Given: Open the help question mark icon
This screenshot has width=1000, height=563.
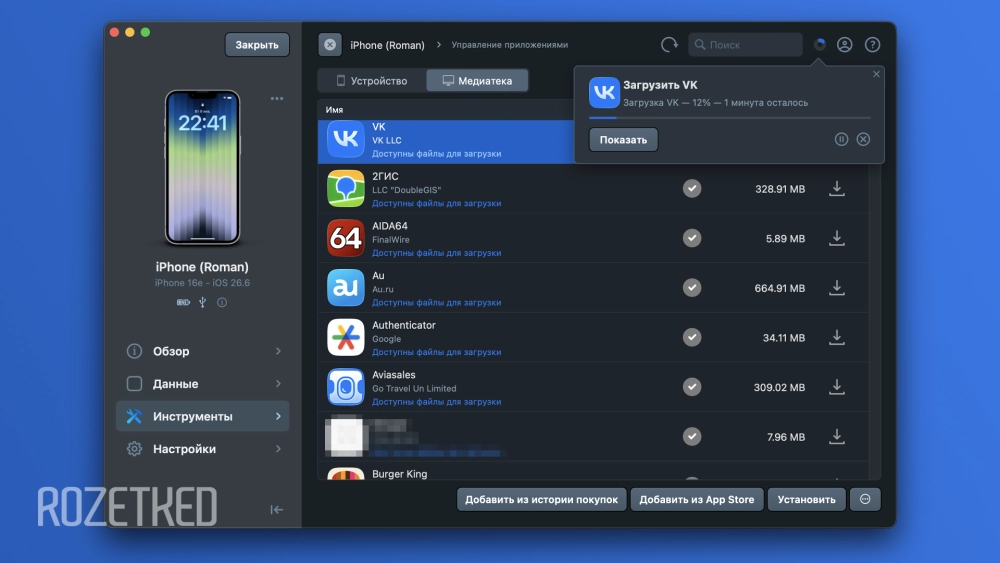Looking at the screenshot, I should (872, 45).
